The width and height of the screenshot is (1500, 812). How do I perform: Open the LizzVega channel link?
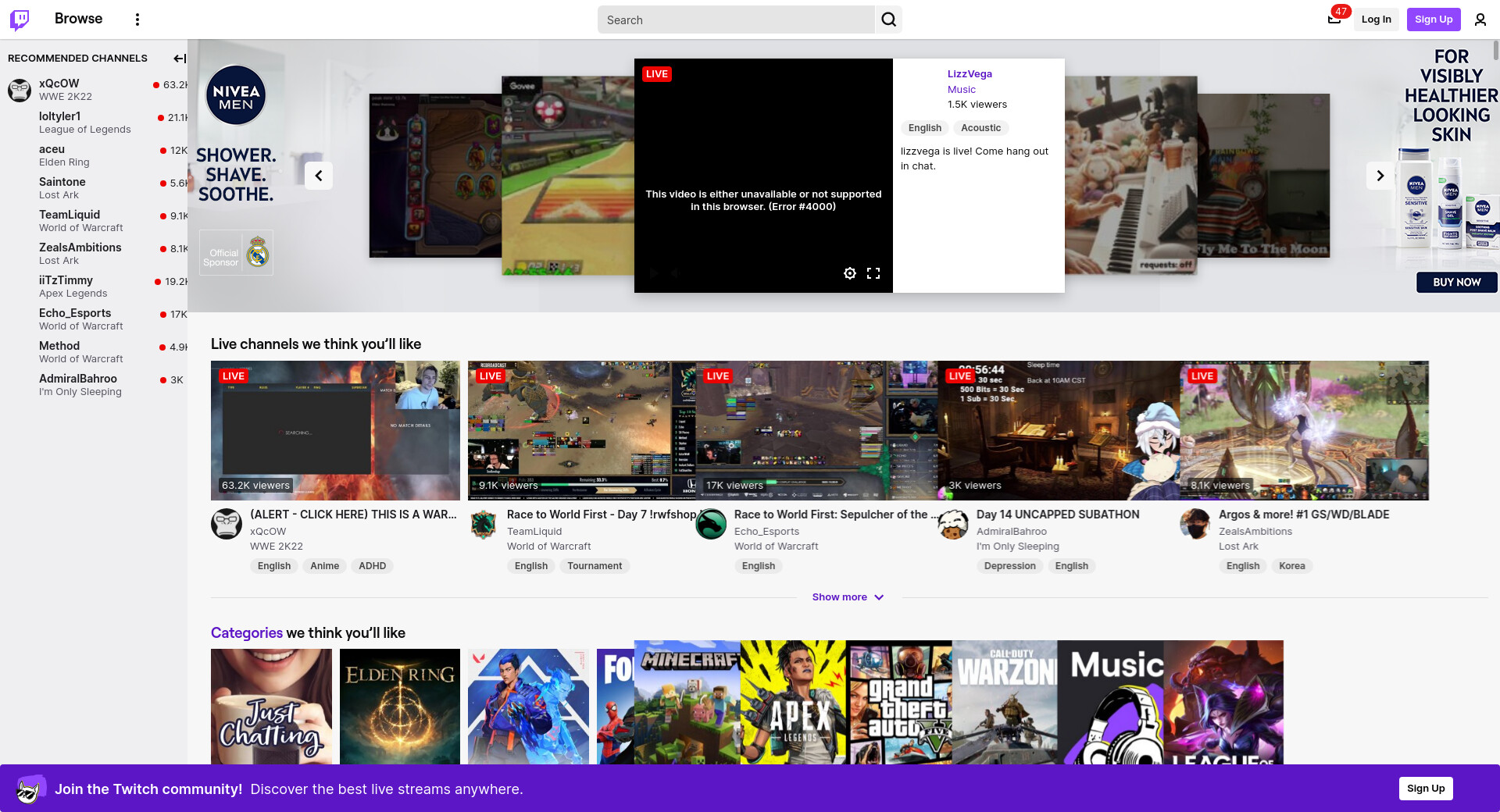tap(970, 74)
